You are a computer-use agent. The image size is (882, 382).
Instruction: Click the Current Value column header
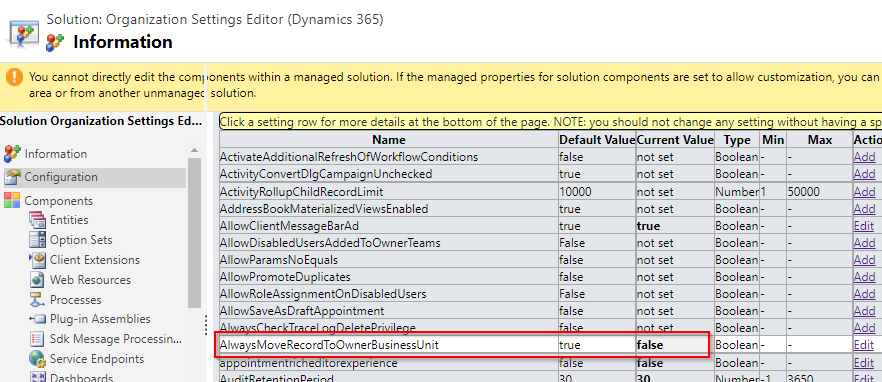[x=675, y=140]
